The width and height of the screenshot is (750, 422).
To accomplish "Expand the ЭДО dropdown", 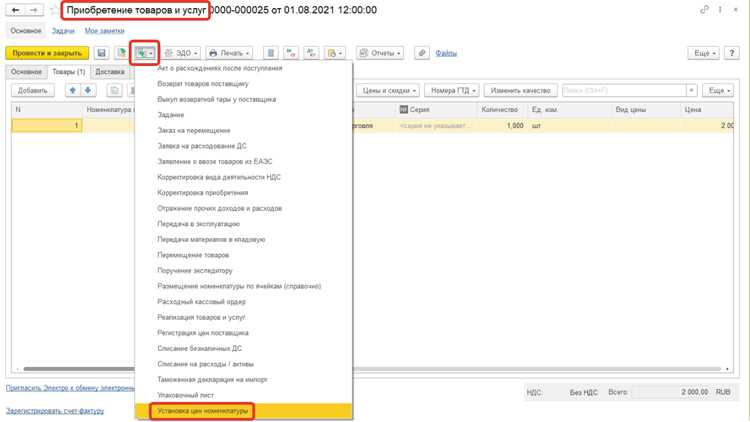I will 181,53.
